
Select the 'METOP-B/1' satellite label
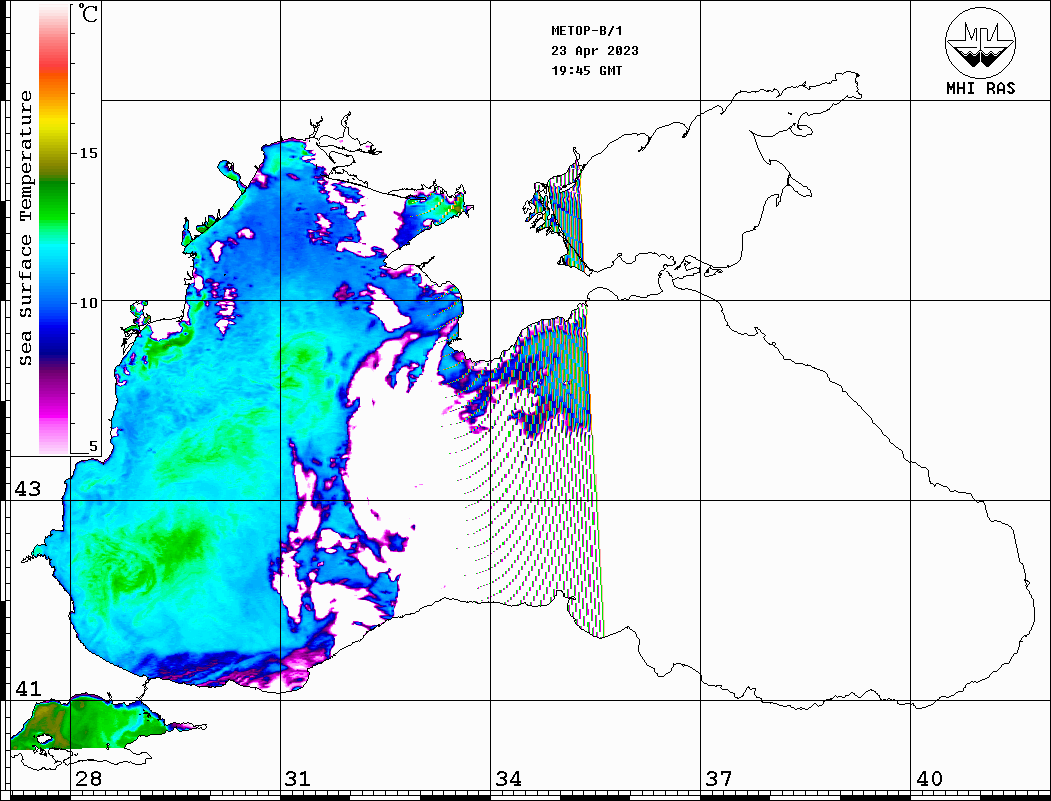pyautogui.click(x=587, y=31)
